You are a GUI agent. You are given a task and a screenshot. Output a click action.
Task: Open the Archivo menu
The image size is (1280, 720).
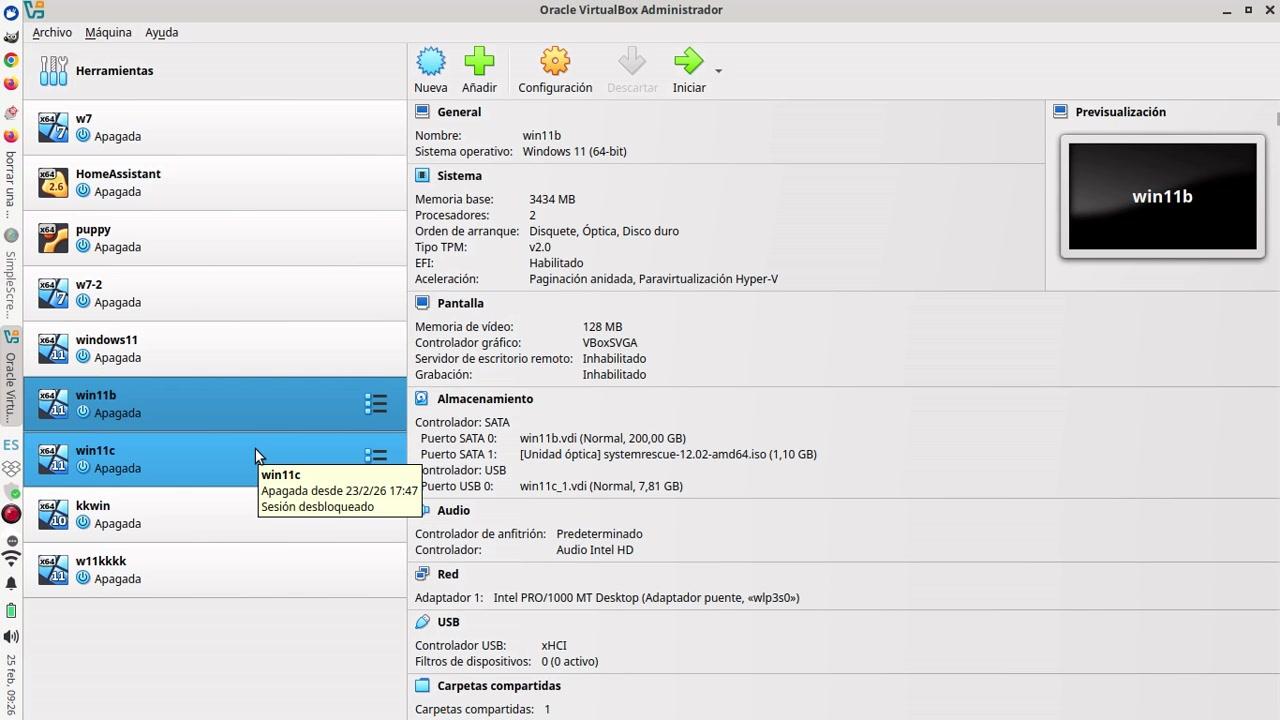click(x=52, y=32)
